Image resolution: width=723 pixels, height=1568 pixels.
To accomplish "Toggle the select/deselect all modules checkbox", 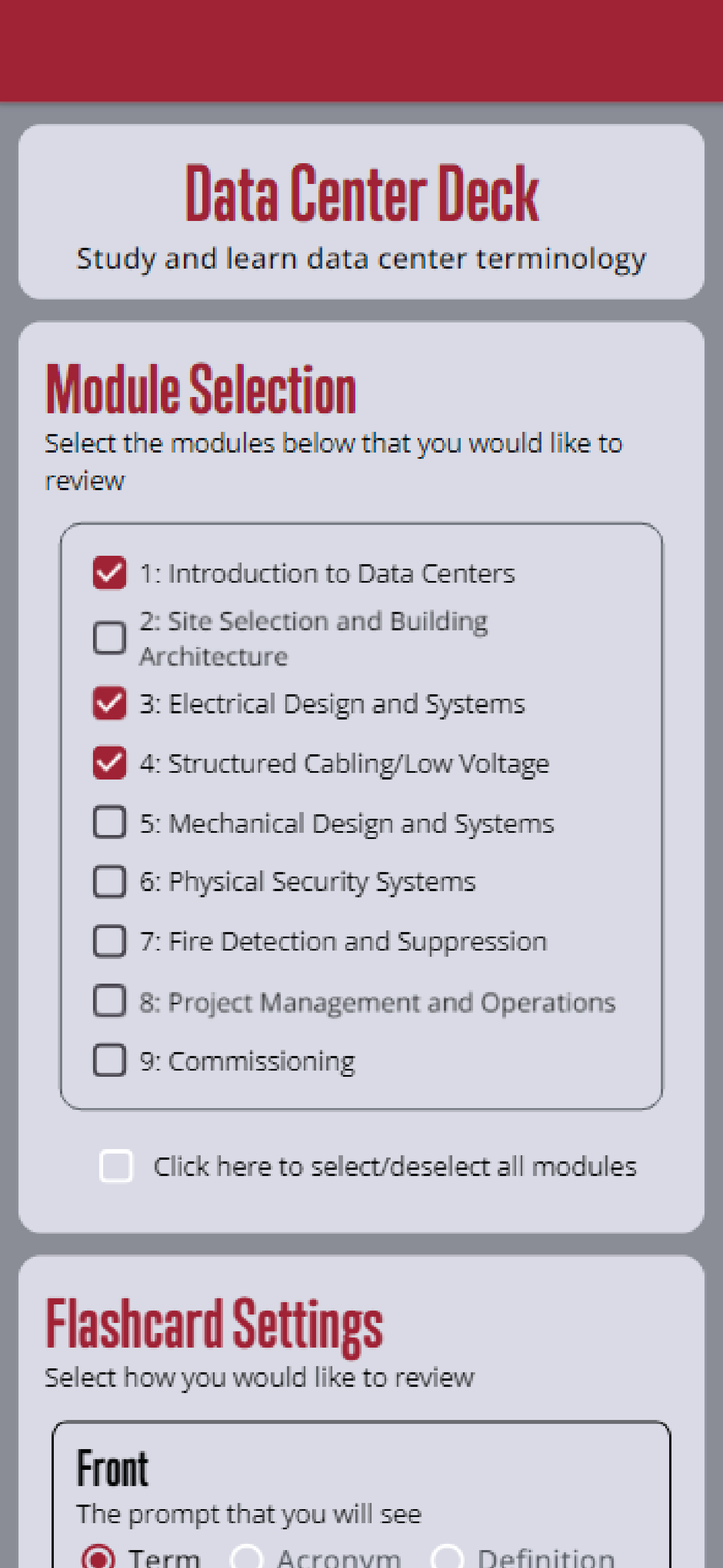I will click(116, 1166).
